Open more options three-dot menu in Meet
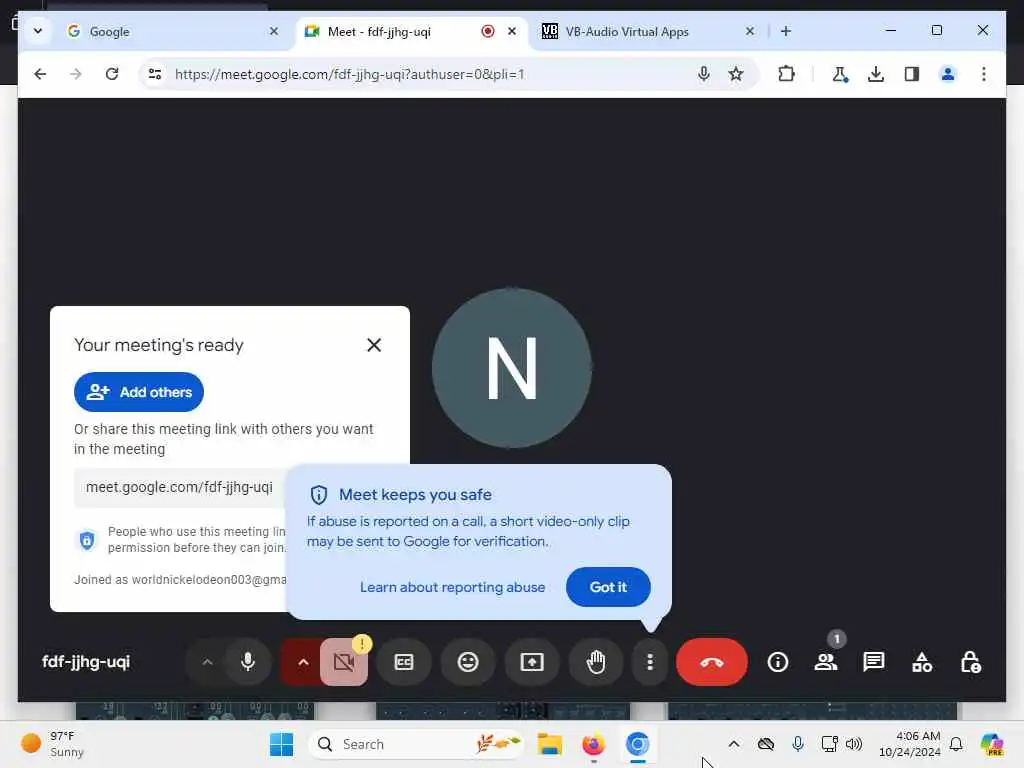The image size is (1024, 768). coord(650,662)
